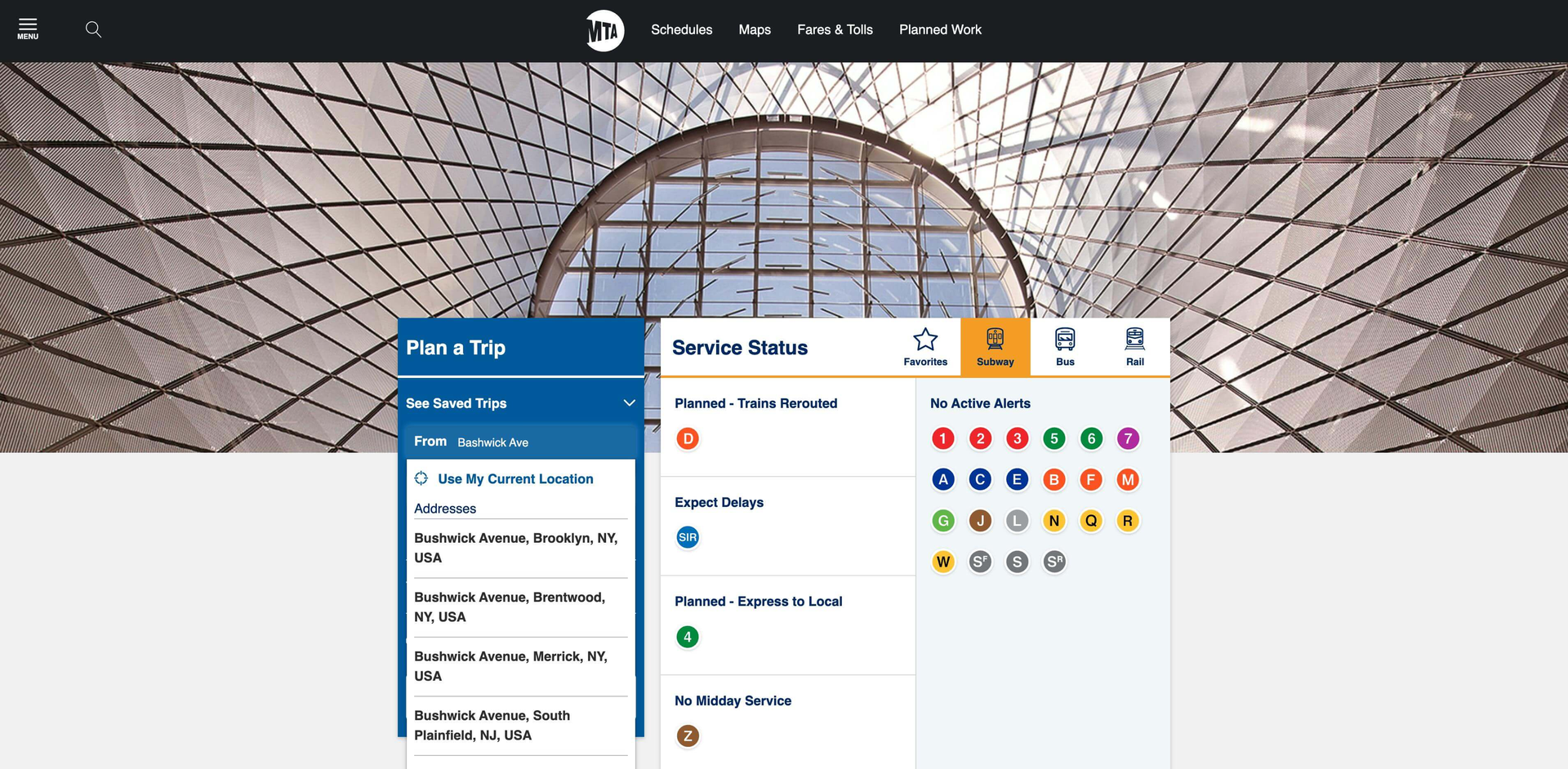1568x769 pixels.
Task: Select the Subway status toggle
Action: pos(995,345)
